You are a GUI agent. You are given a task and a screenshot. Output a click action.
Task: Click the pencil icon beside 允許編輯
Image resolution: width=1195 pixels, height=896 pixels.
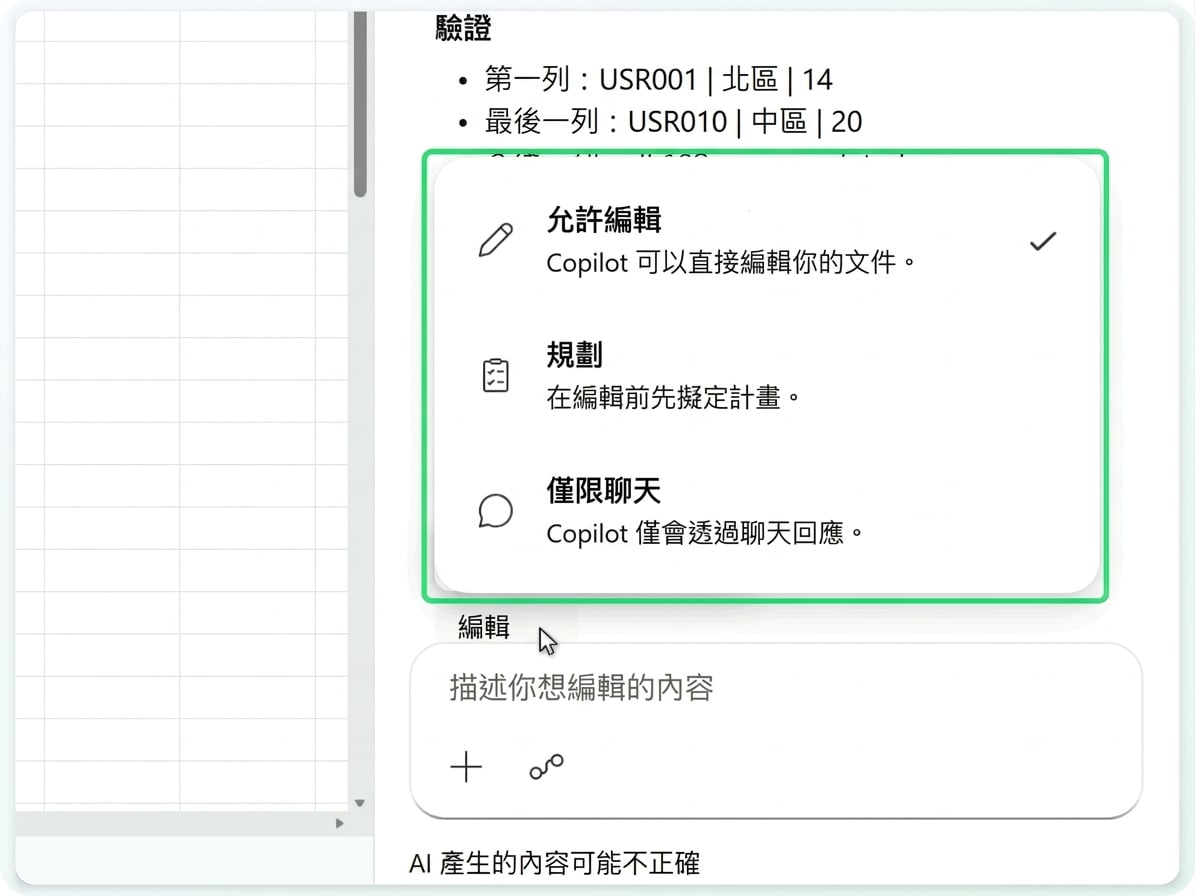(x=495, y=240)
